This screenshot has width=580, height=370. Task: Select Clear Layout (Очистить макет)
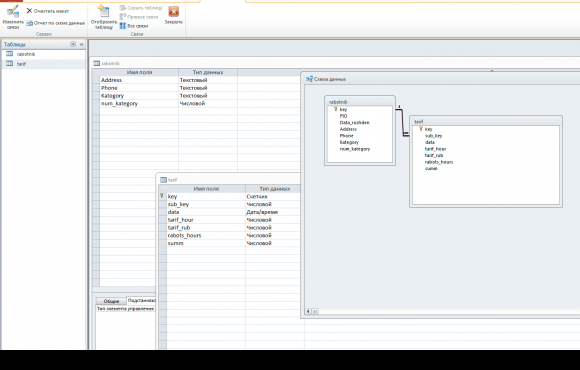tap(48, 11)
